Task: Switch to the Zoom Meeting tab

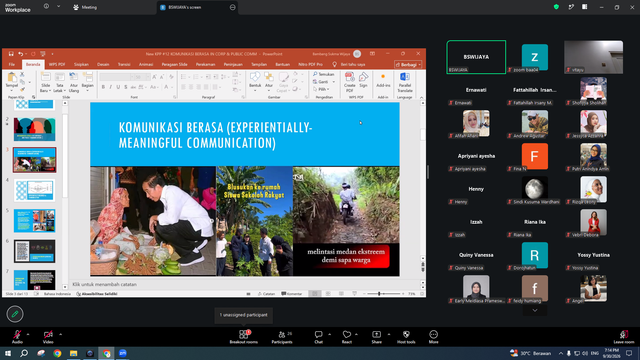Action: click(x=85, y=7)
